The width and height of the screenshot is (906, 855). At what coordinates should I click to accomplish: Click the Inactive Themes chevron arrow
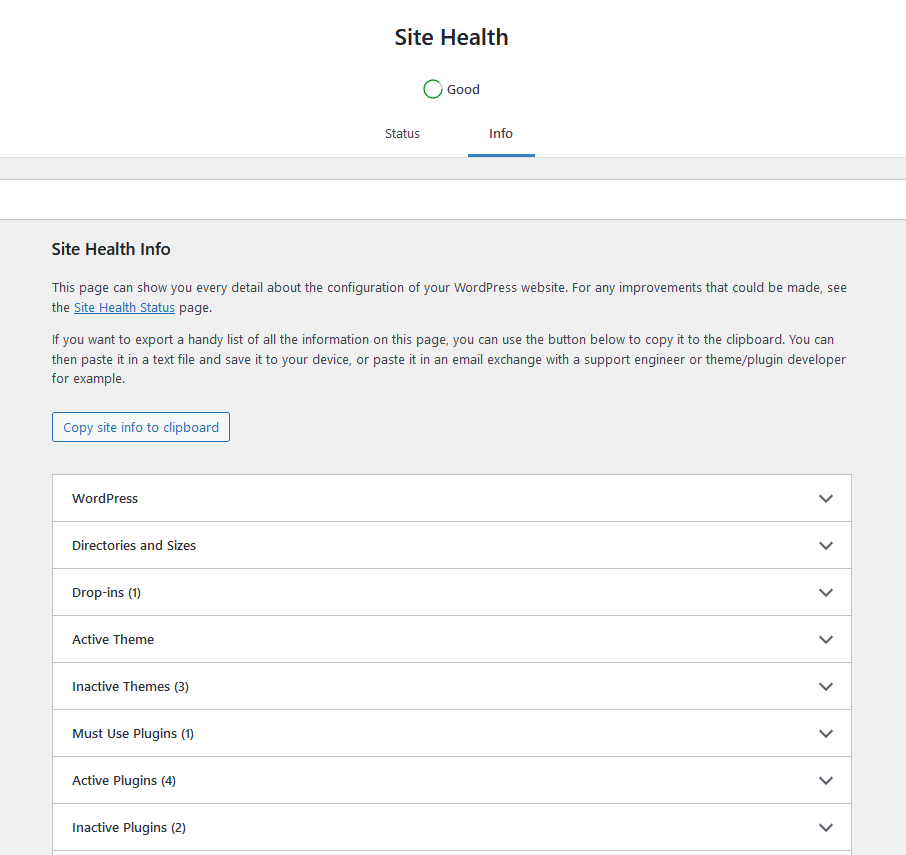point(826,686)
